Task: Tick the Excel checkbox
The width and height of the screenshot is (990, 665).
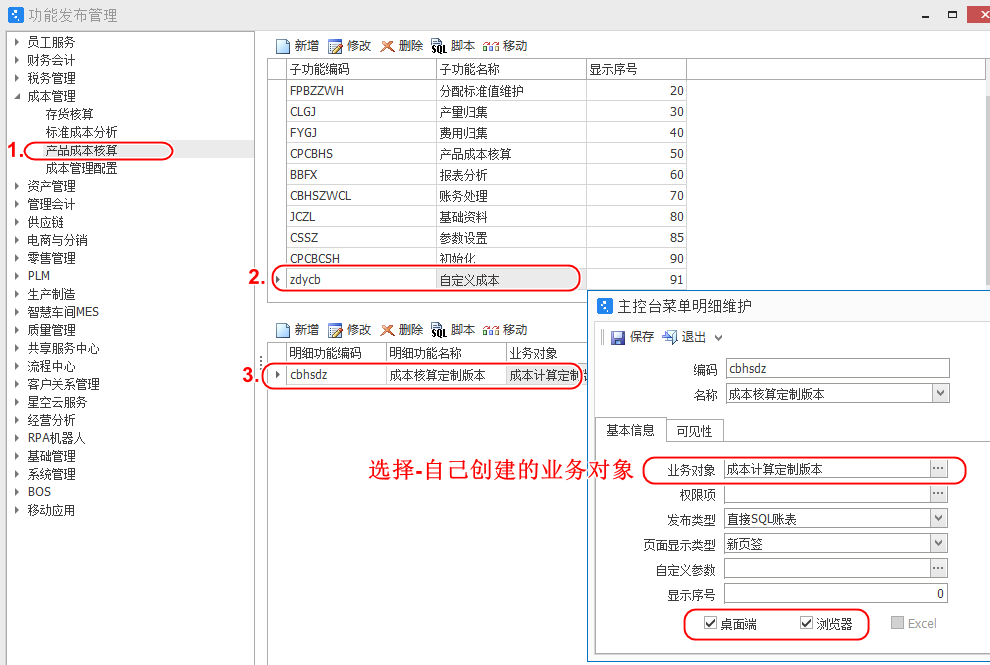Action: [x=898, y=624]
